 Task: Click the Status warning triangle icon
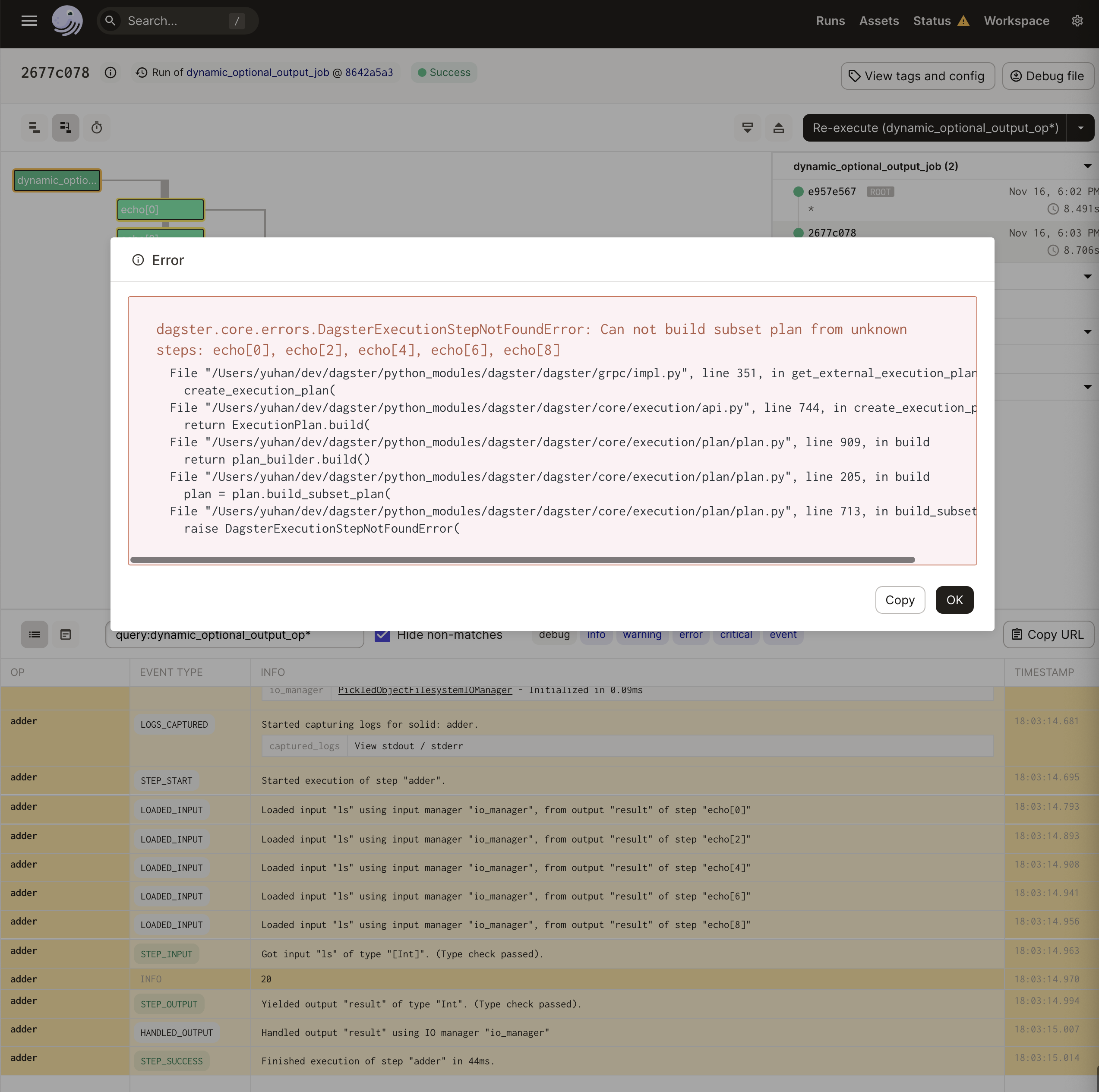click(963, 21)
